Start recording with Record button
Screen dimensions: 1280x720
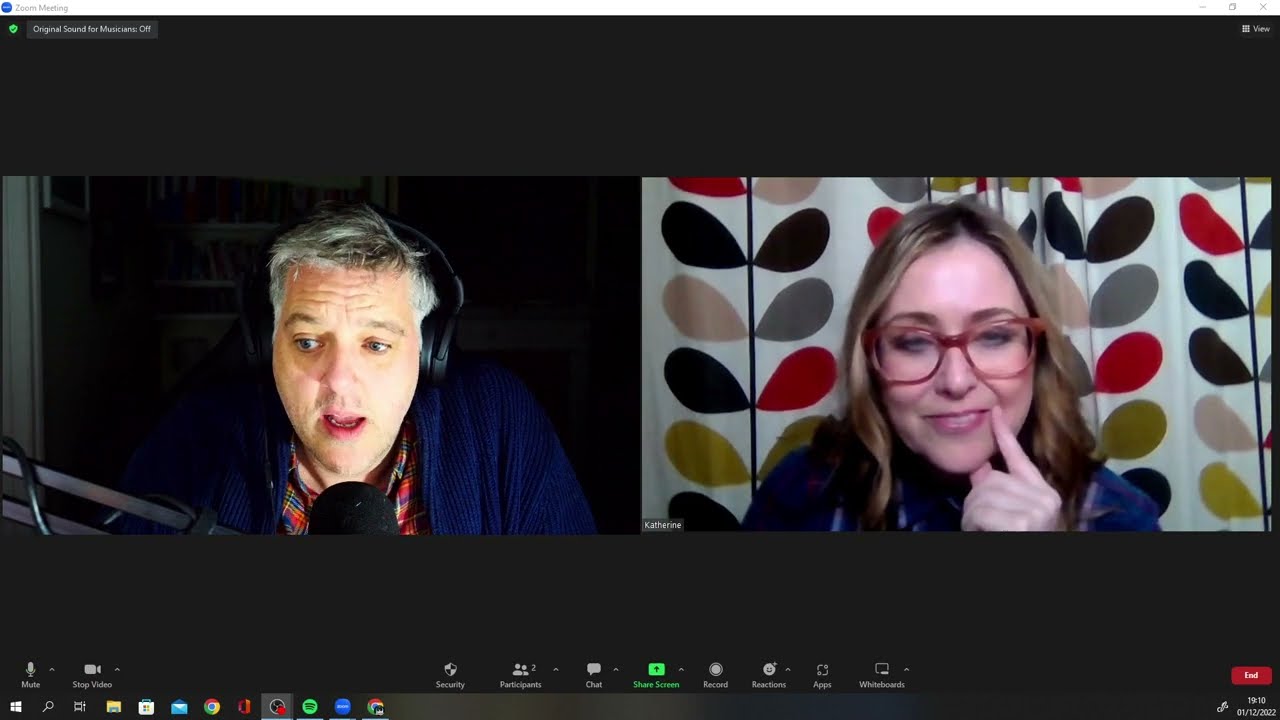click(x=715, y=675)
